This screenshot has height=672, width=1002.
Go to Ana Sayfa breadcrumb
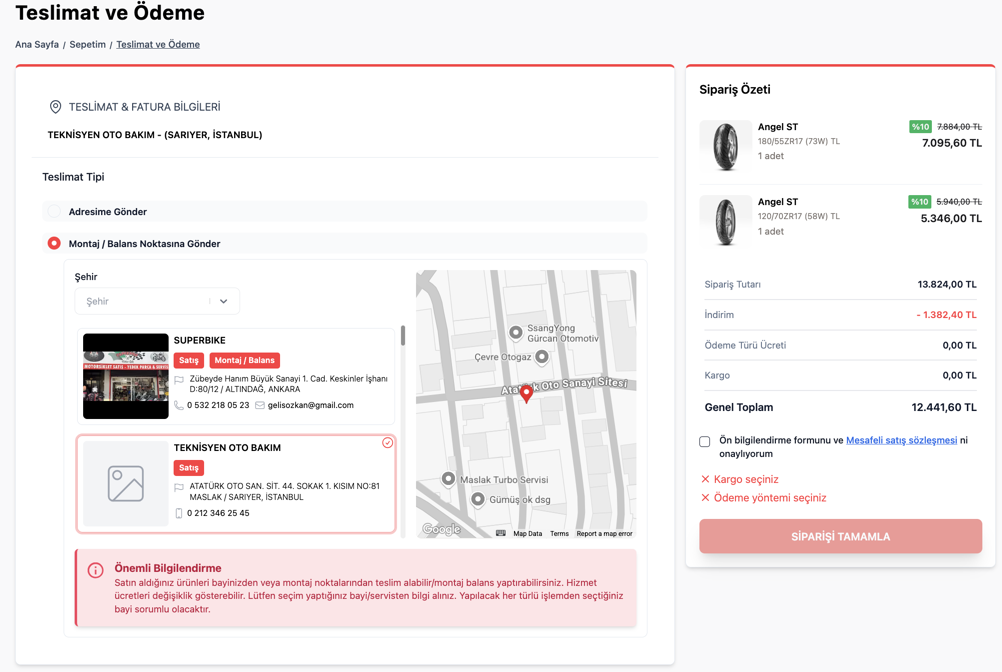click(x=37, y=44)
